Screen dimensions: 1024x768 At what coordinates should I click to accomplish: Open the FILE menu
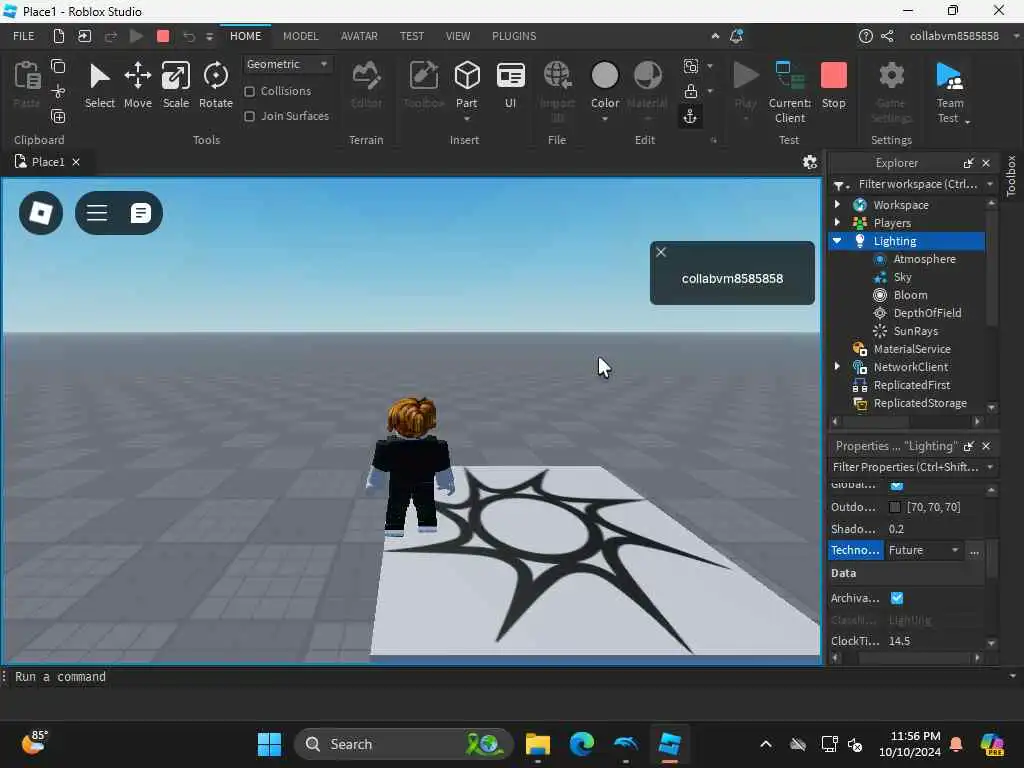[x=24, y=36]
